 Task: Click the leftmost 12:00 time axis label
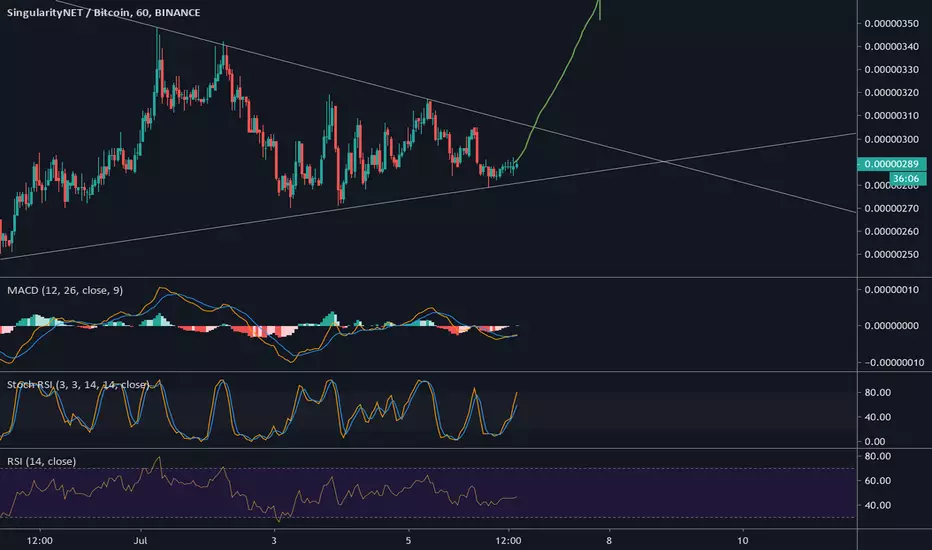click(x=40, y=540)
